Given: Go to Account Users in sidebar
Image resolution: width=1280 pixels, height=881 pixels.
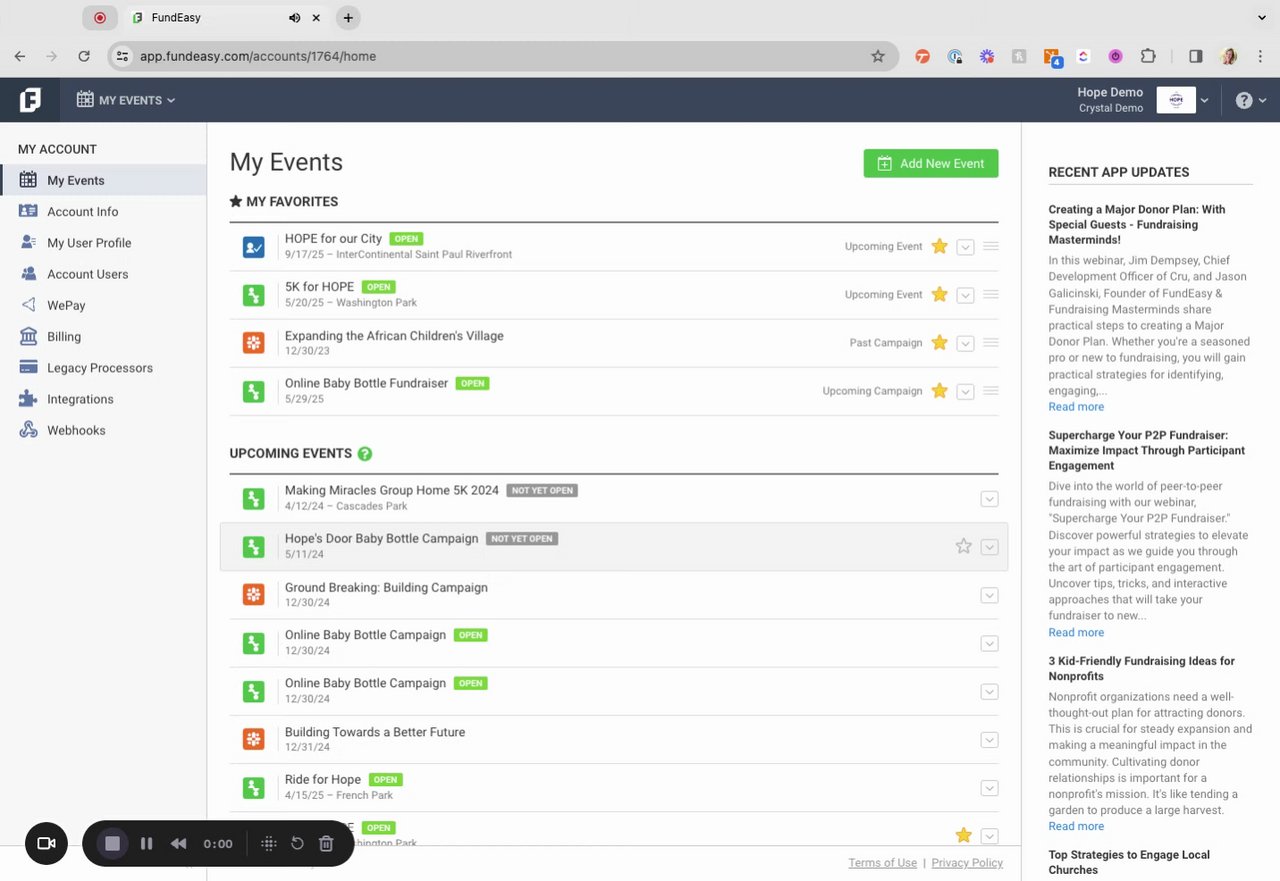Looking at the screenshot, I should click(x=103, y=274).
